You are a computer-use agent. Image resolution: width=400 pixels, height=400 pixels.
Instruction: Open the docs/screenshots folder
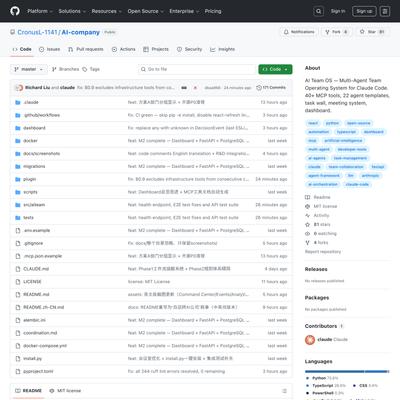(42, 154)
